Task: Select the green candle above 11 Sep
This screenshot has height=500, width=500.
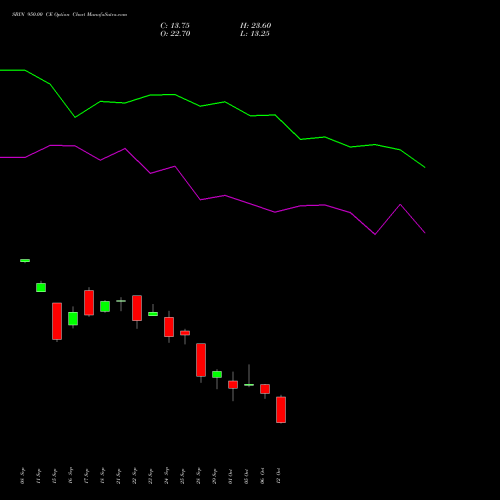Action: click(41, 287)
